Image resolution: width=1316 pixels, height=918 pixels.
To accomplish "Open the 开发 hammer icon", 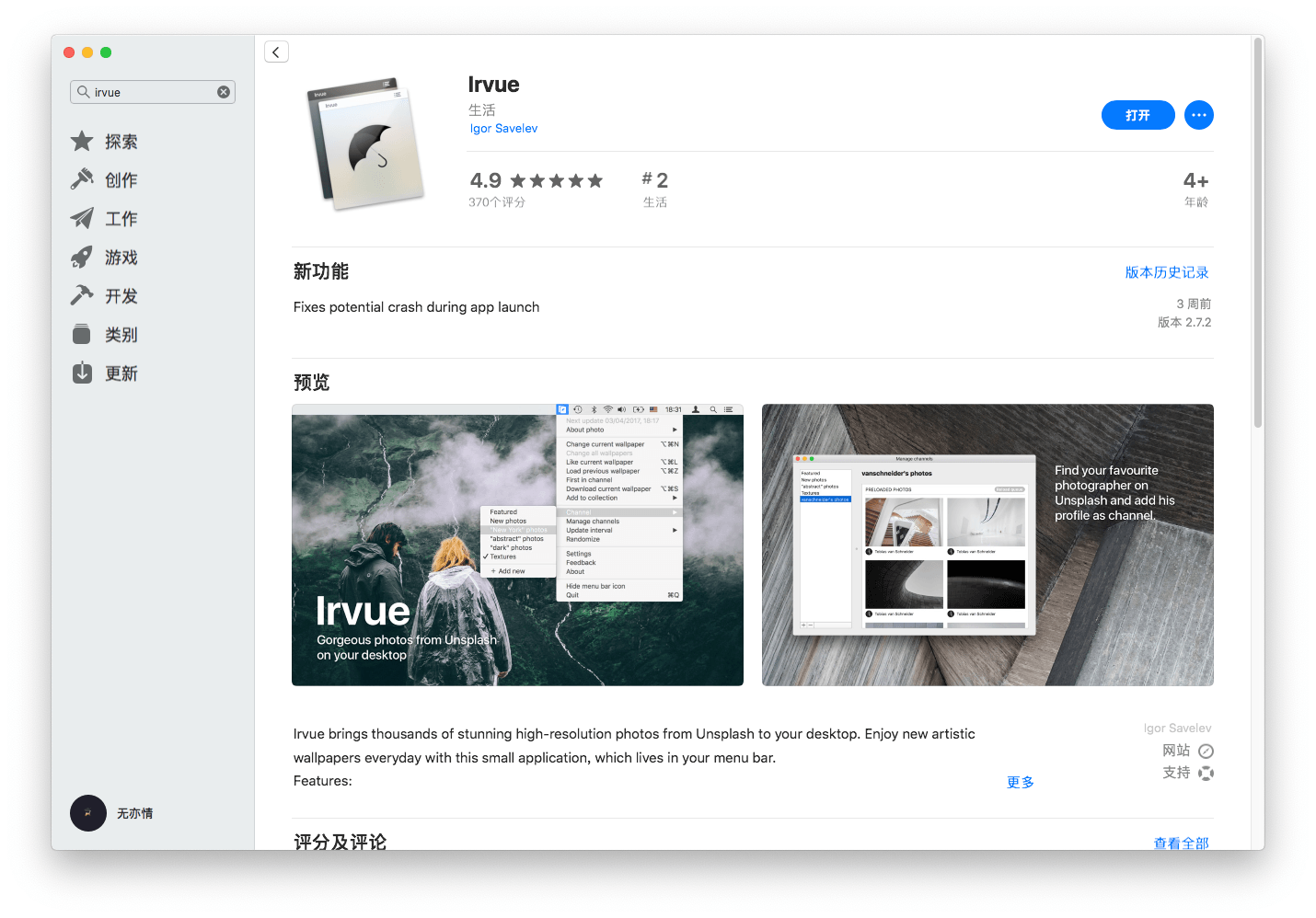I will coord(82,295).
